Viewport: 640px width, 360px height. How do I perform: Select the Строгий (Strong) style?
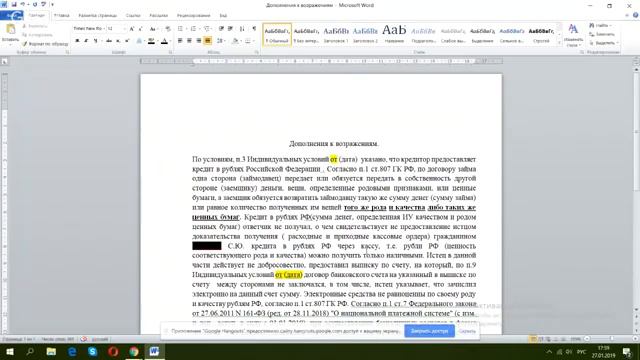(541, 34)
